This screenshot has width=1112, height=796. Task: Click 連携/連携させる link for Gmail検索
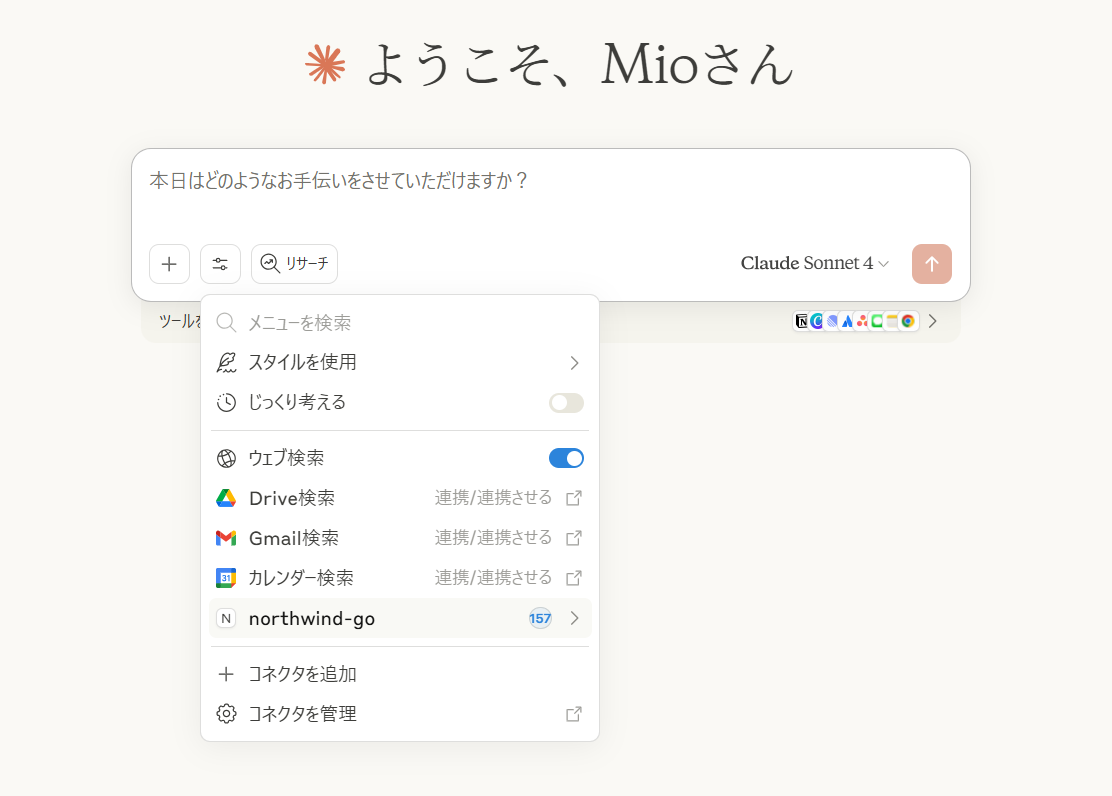(x=493, y=538)
